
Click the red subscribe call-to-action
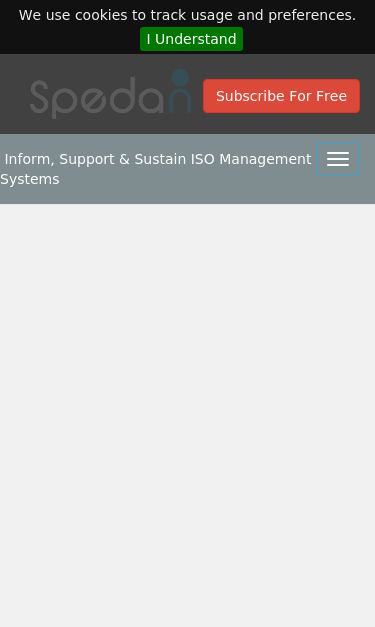pyautogui.click(x=281, y=96)
